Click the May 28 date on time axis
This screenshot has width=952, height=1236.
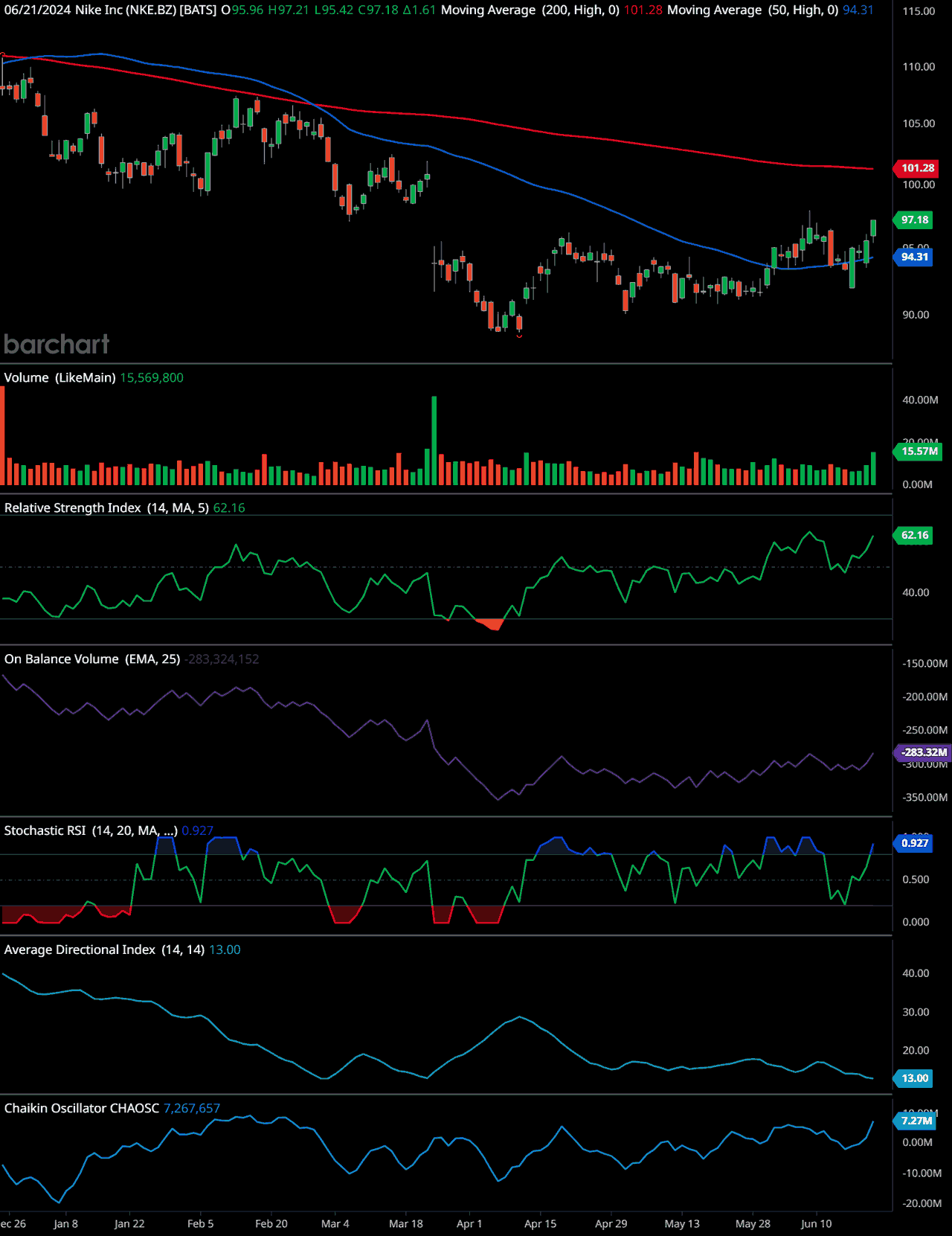[x=753, y=1224]
